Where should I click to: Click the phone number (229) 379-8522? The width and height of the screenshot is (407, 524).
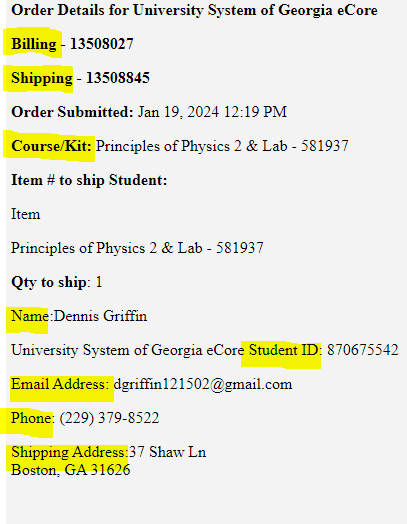pyautogui.click(x=109, y=418)
